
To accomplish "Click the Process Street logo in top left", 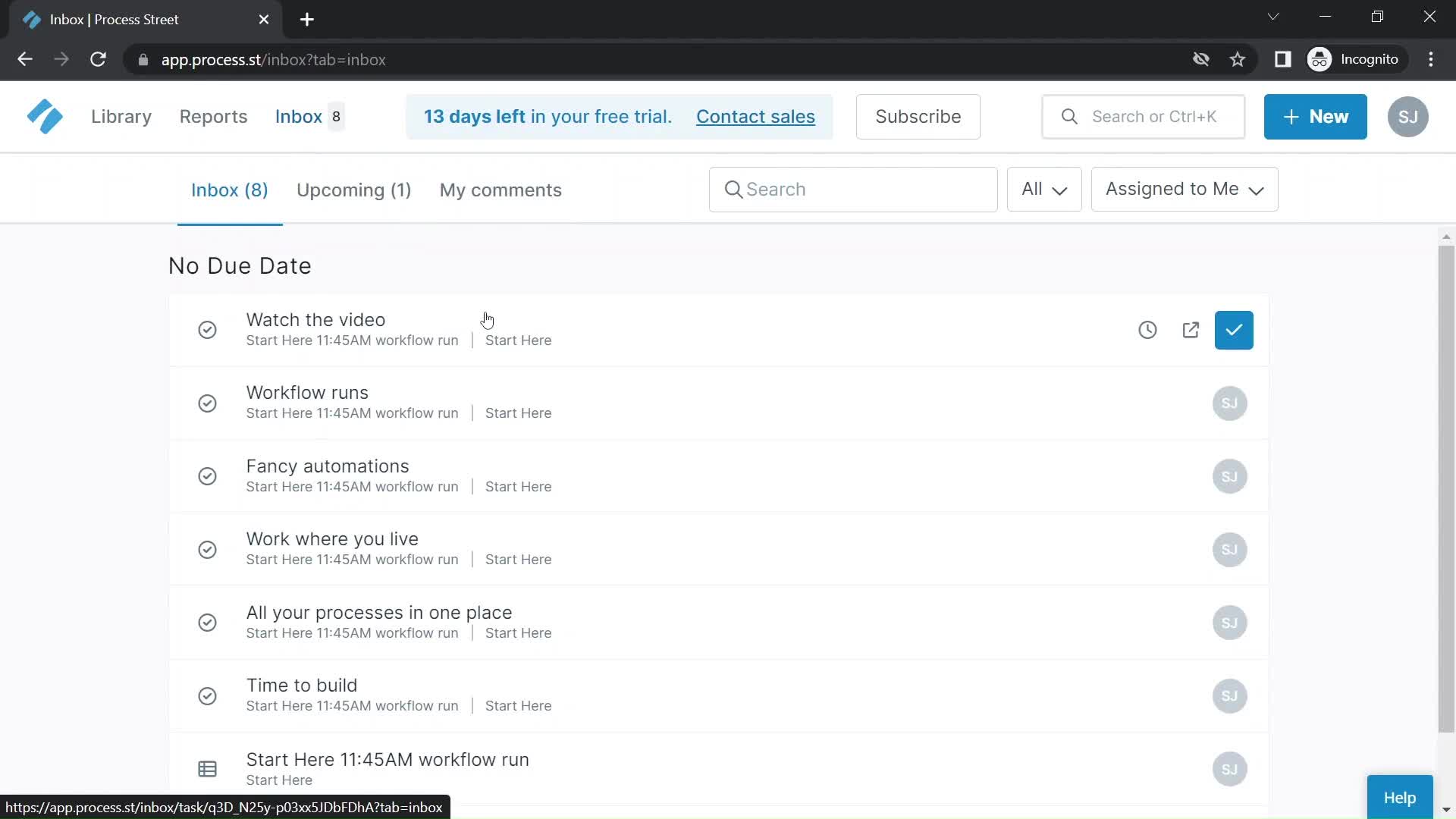I will (x=43, y=115).
